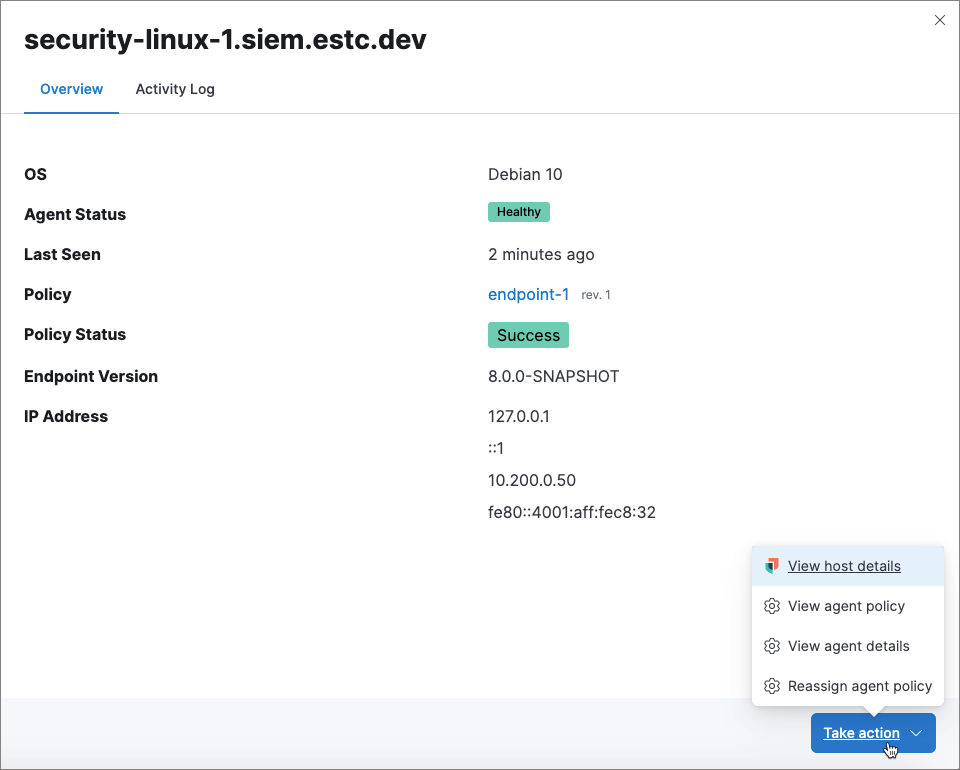Switch to the Activity Log tab

(175, 89)
